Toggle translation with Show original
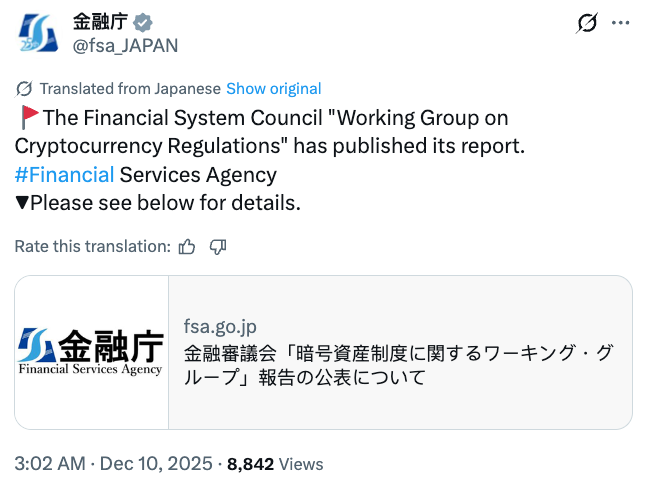This screenshot has width=651, height=486. (273, 88)
